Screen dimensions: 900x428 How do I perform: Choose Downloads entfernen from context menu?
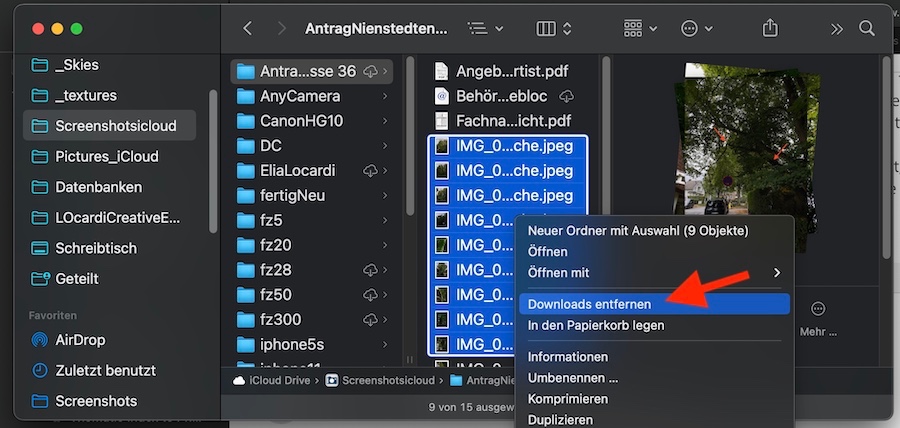[x=589, y=304]
